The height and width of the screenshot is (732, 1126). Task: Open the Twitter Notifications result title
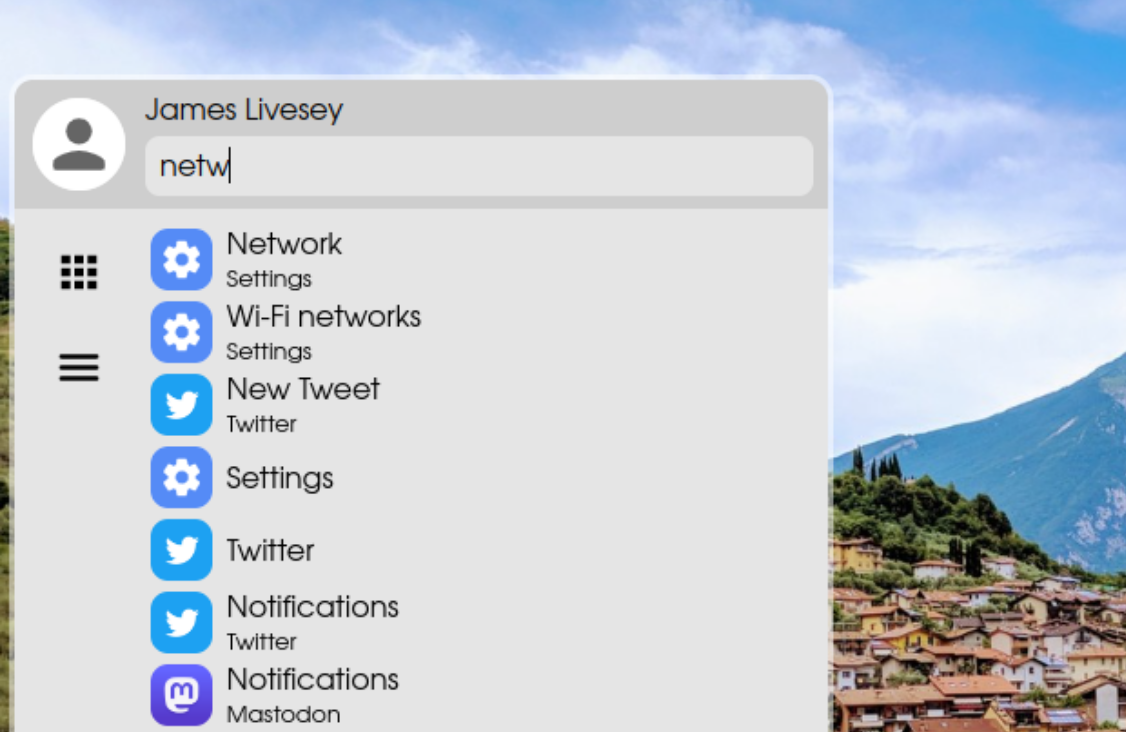tap(312, 607)
